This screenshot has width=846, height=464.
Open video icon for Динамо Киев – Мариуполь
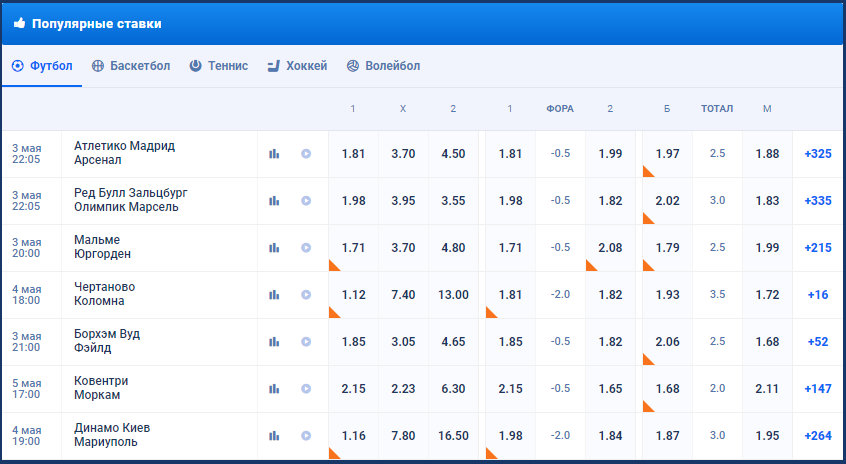(306, 435)
